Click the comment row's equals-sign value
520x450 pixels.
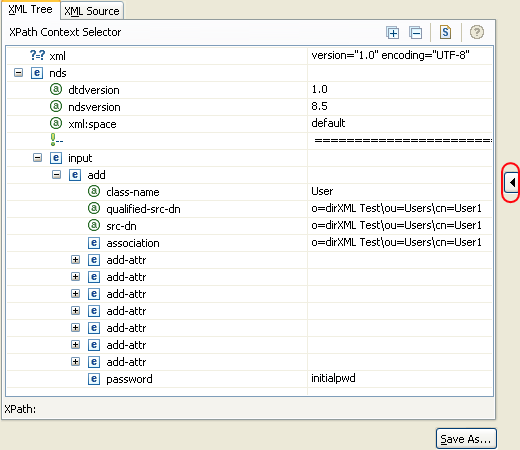(403, 140)
